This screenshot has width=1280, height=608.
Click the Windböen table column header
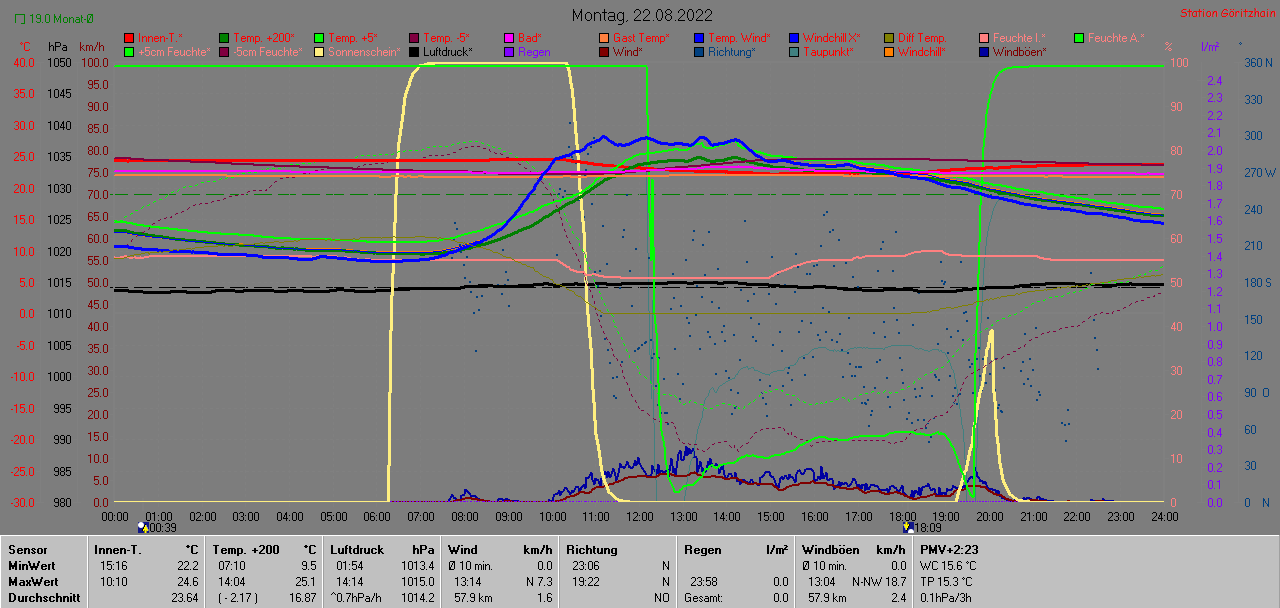coord(829,549)
